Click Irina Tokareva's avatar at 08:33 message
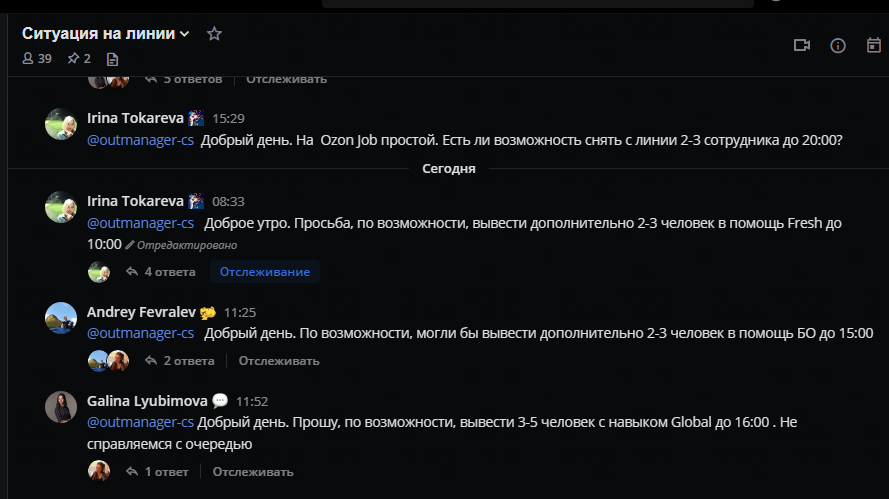This screenshot has height=499, width=889. click(61, 207)
